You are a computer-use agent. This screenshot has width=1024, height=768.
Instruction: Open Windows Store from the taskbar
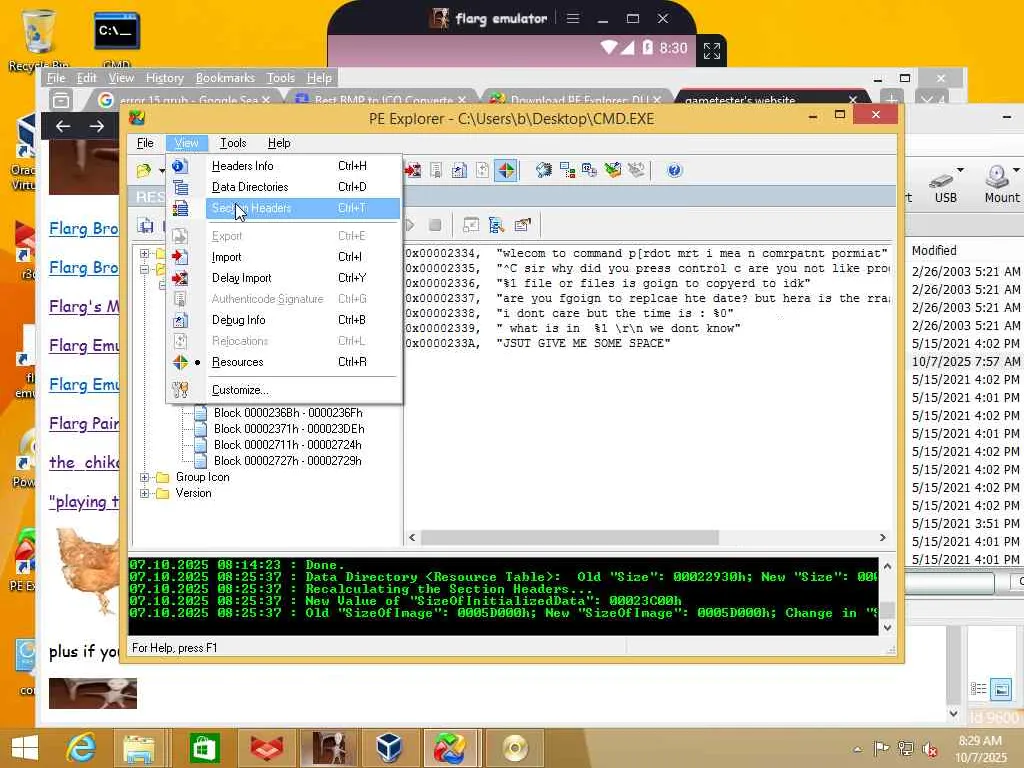204,748
